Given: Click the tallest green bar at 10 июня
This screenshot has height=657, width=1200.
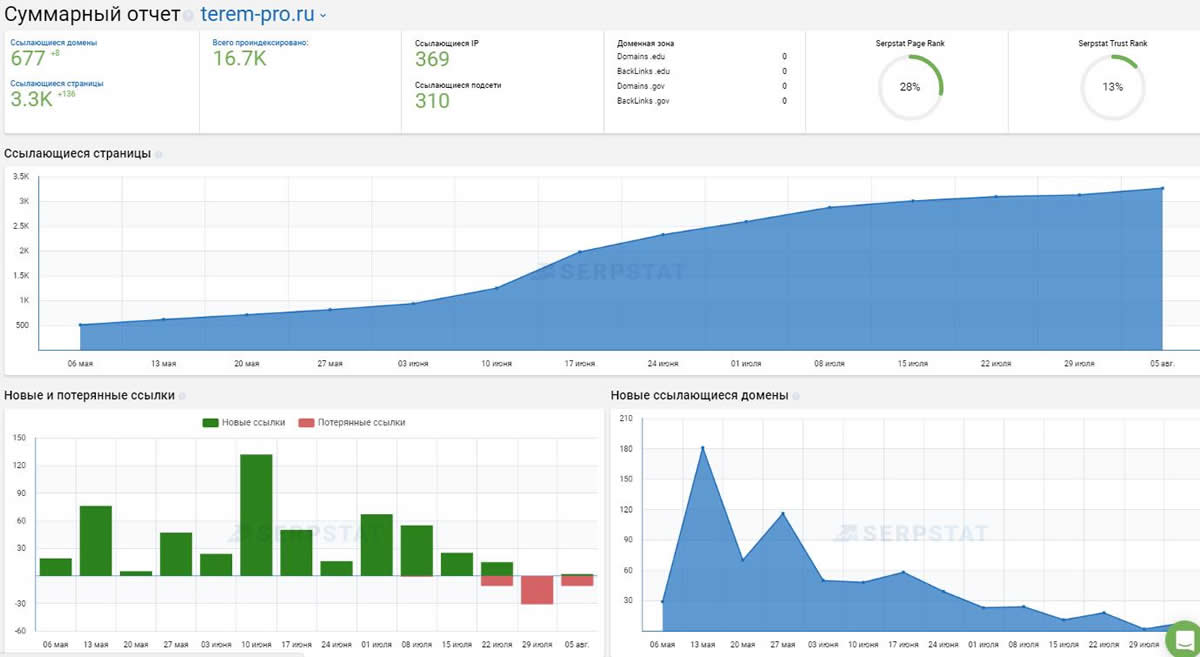Looking at the screenshot, I should [x=256, y=515].
